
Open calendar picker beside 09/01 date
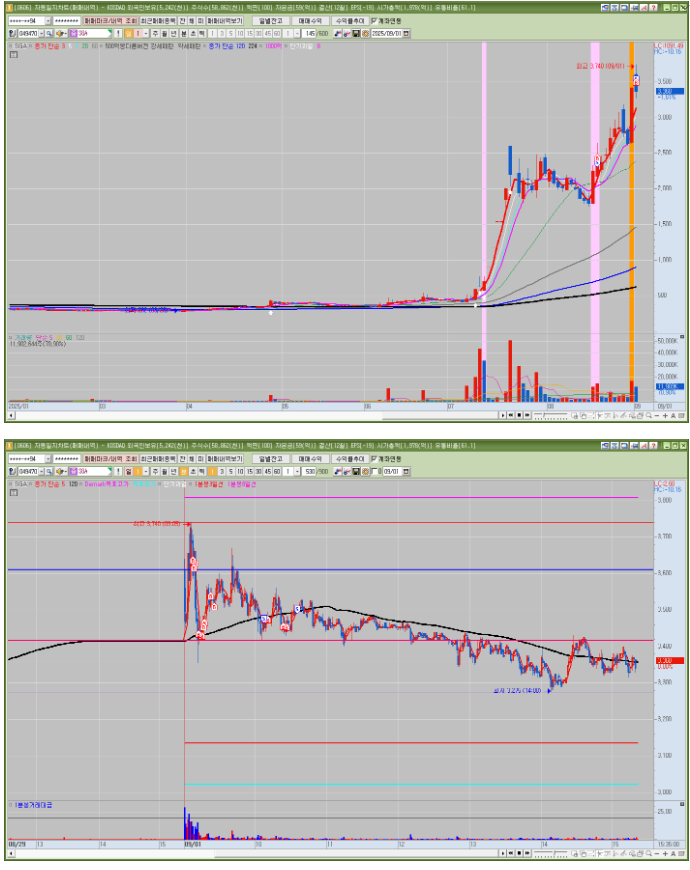[406, 472]
